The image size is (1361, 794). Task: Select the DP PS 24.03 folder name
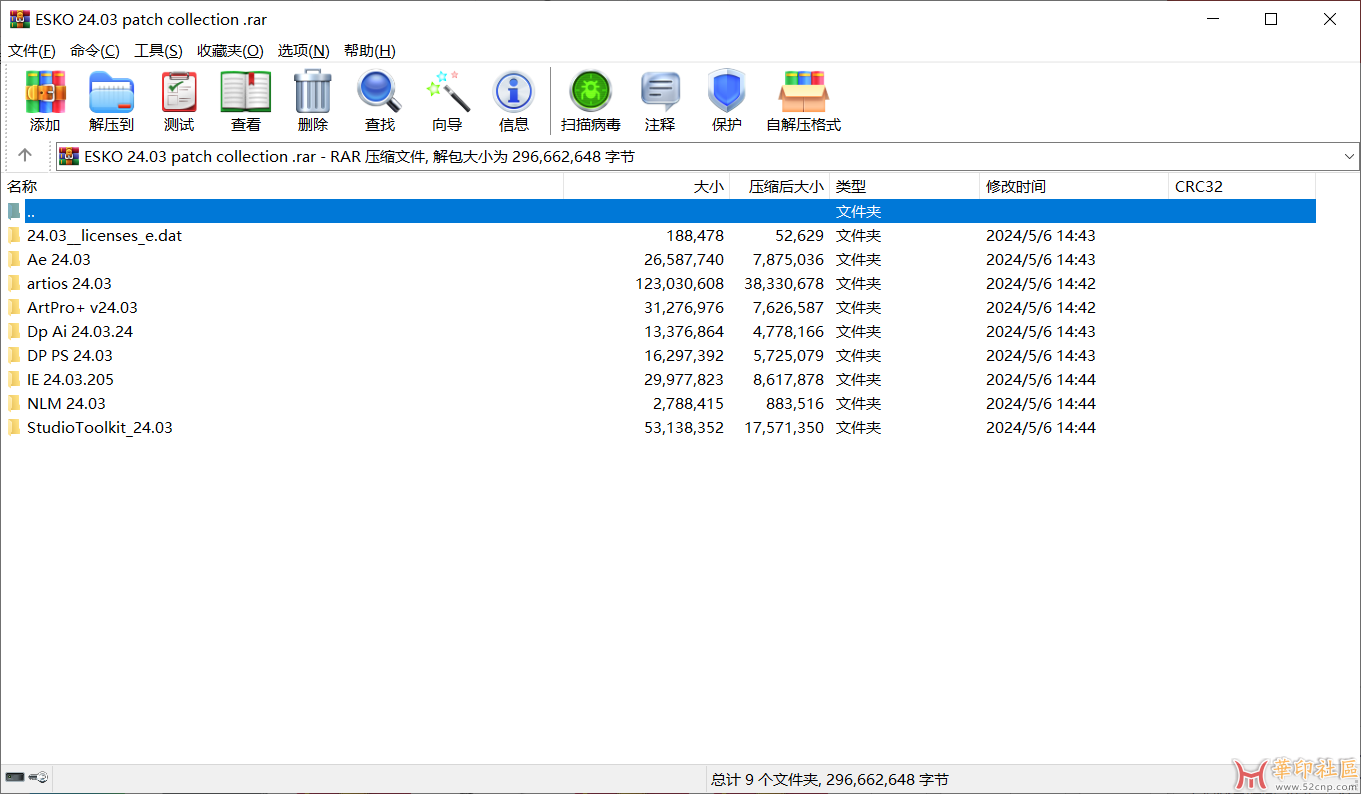click(70, 356)
